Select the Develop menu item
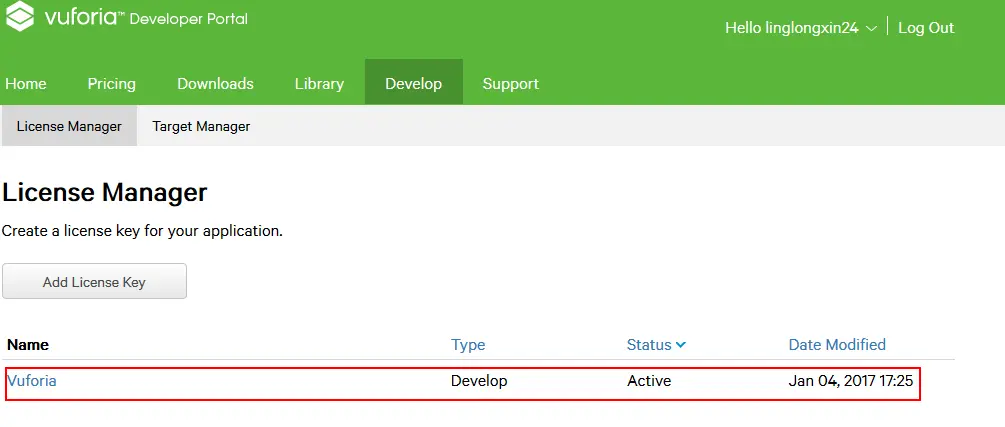The height and width of the screenshot is (427, 1005). pyautogui.click(x=413, y=82)
